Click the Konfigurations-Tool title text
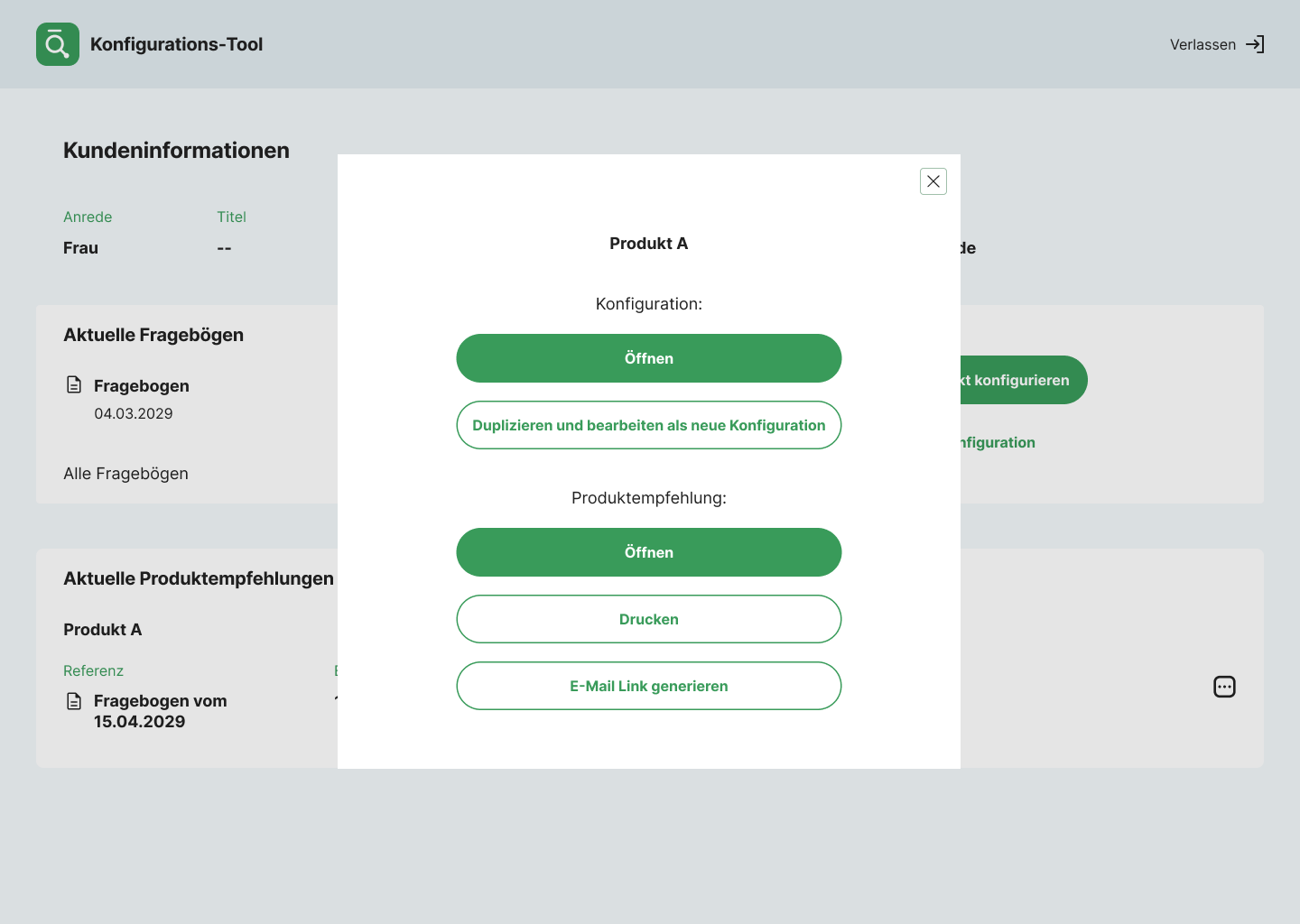Image resolution: width=1300 pixels, height=924 pixels. pyautogui.click(x=177, y=44)
